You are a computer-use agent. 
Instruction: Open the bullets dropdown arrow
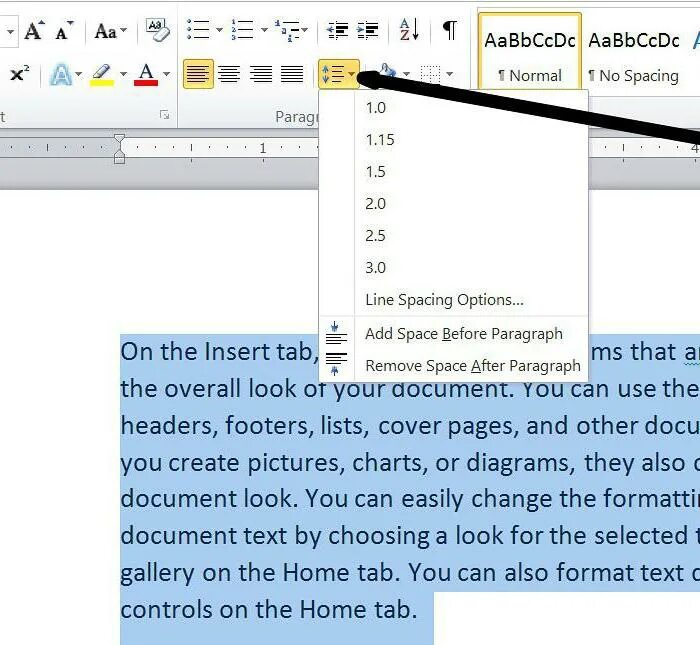click(x=219, y=30)
